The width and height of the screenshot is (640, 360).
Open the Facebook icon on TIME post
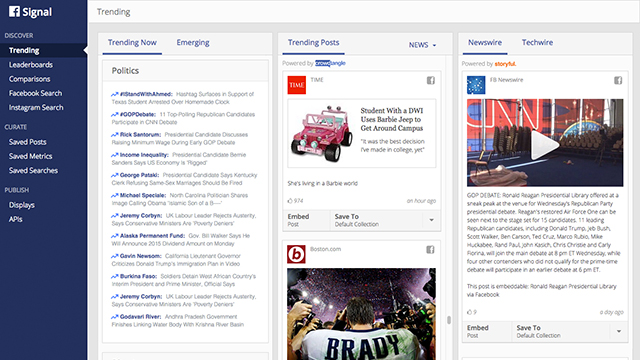431,80
